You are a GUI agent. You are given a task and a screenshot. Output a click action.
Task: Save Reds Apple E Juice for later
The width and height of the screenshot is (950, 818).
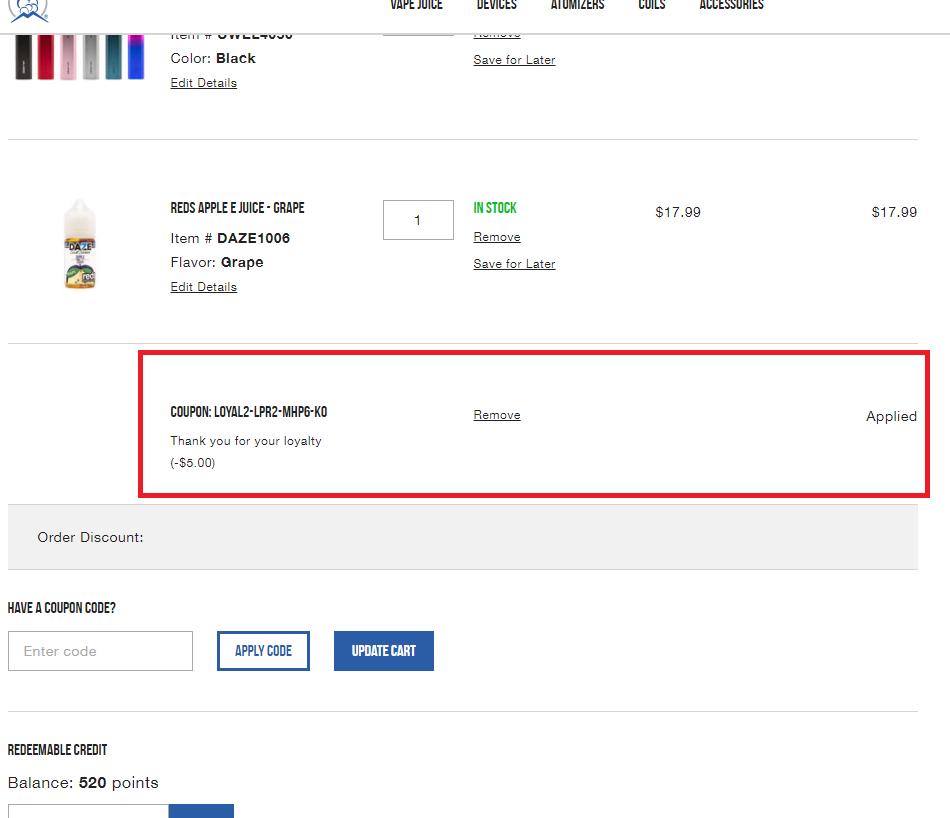pyautogui.click(x=514, y=264)
